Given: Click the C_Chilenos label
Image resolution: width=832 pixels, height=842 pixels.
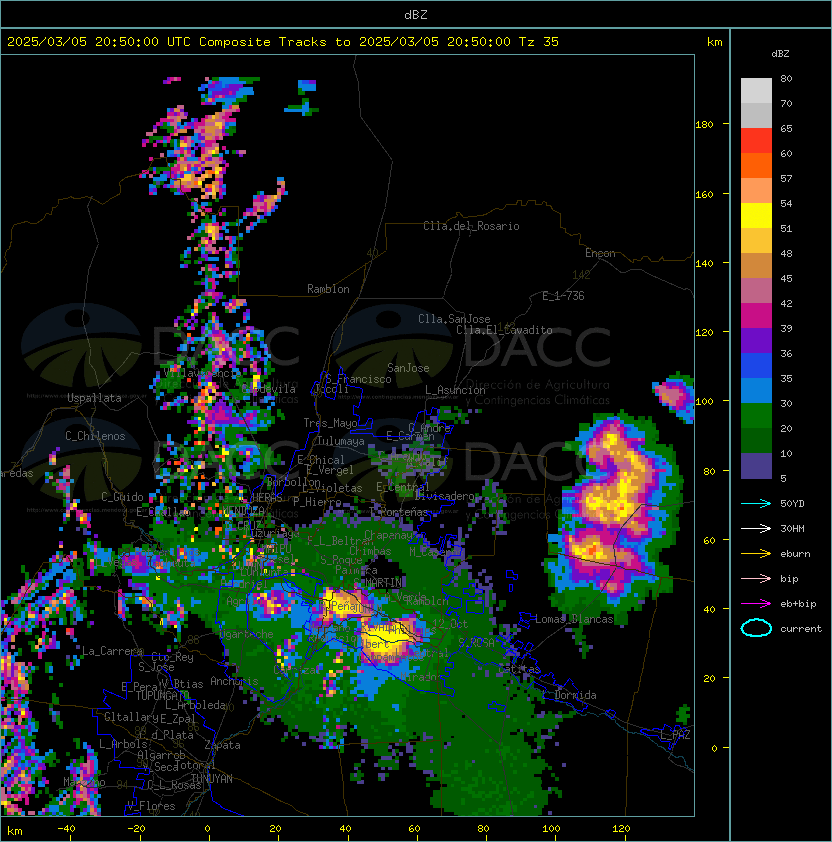Looking at the screenshot, I should tap(95, 436).
